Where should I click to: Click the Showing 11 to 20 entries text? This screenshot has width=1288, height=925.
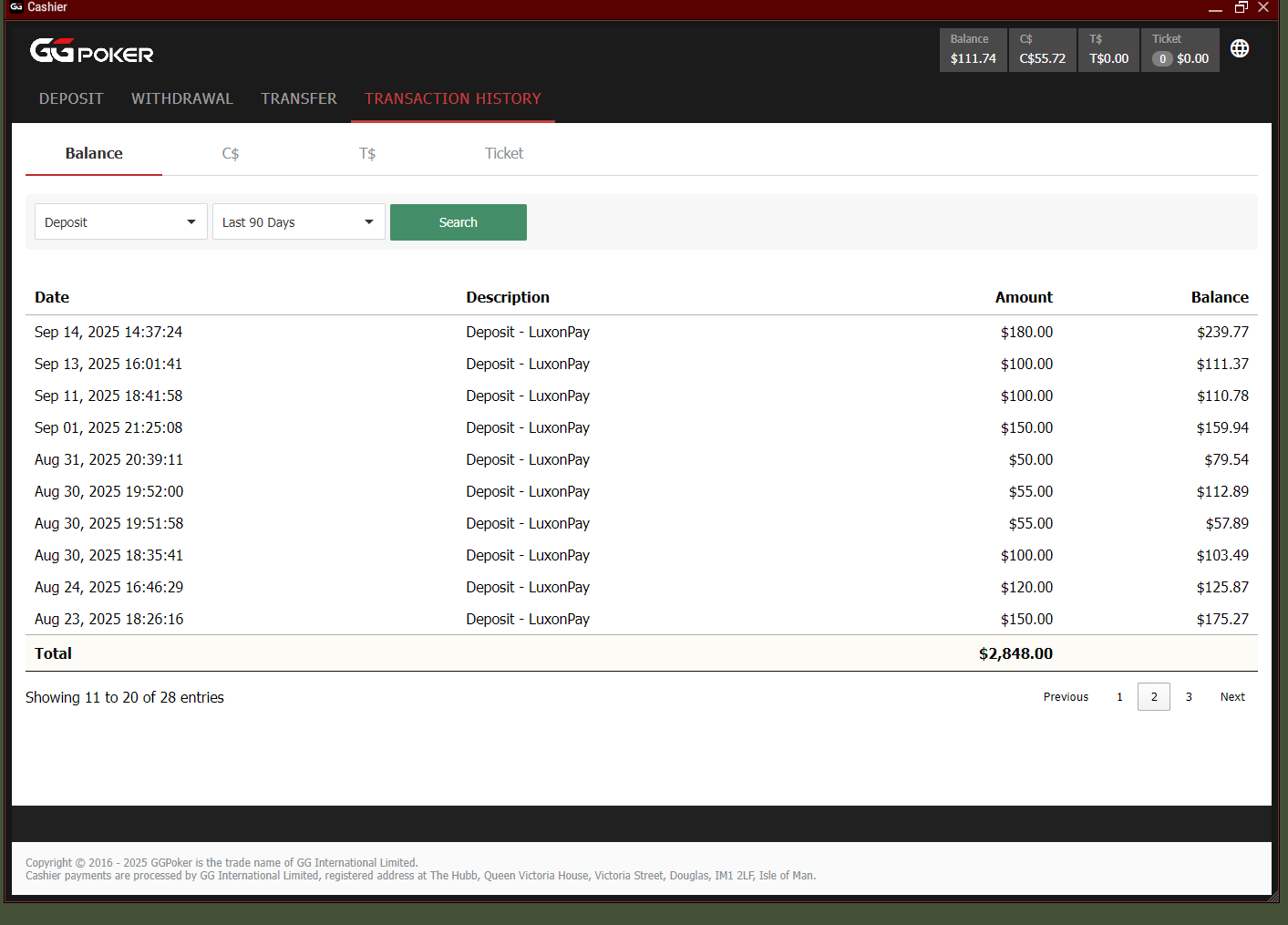pyautogui.click(x=125, y=697)
